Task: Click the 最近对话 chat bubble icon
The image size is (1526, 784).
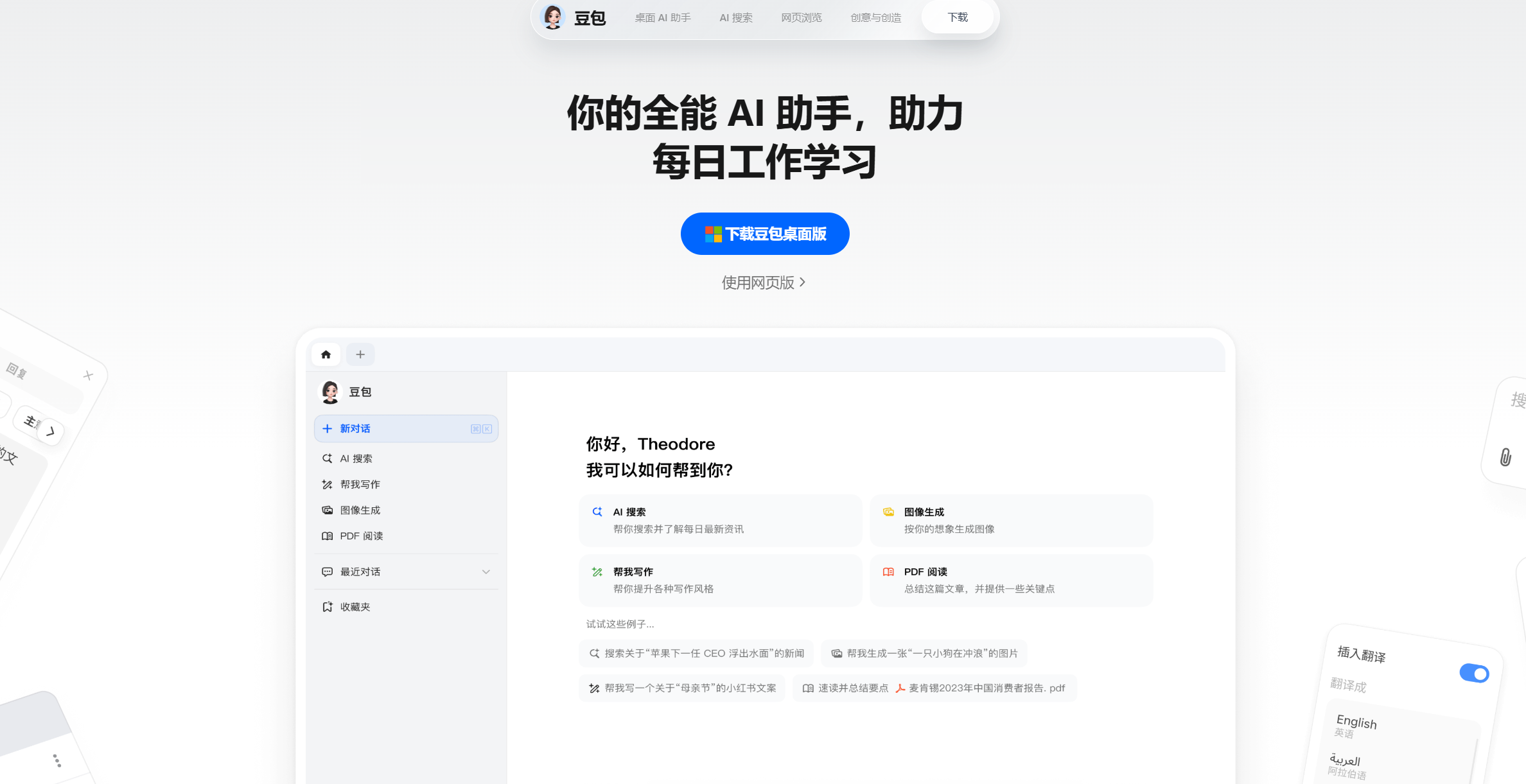Action: point(327,571)
